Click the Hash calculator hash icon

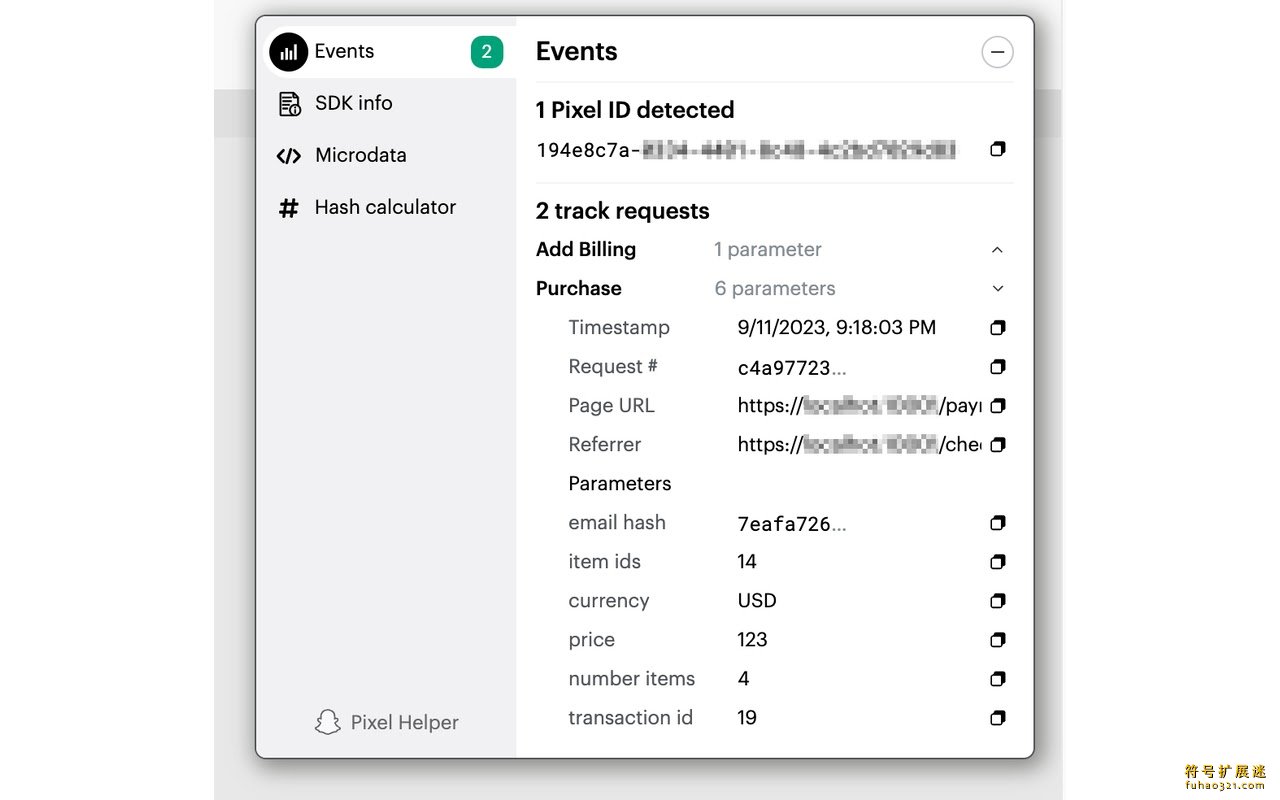point(289,208)
